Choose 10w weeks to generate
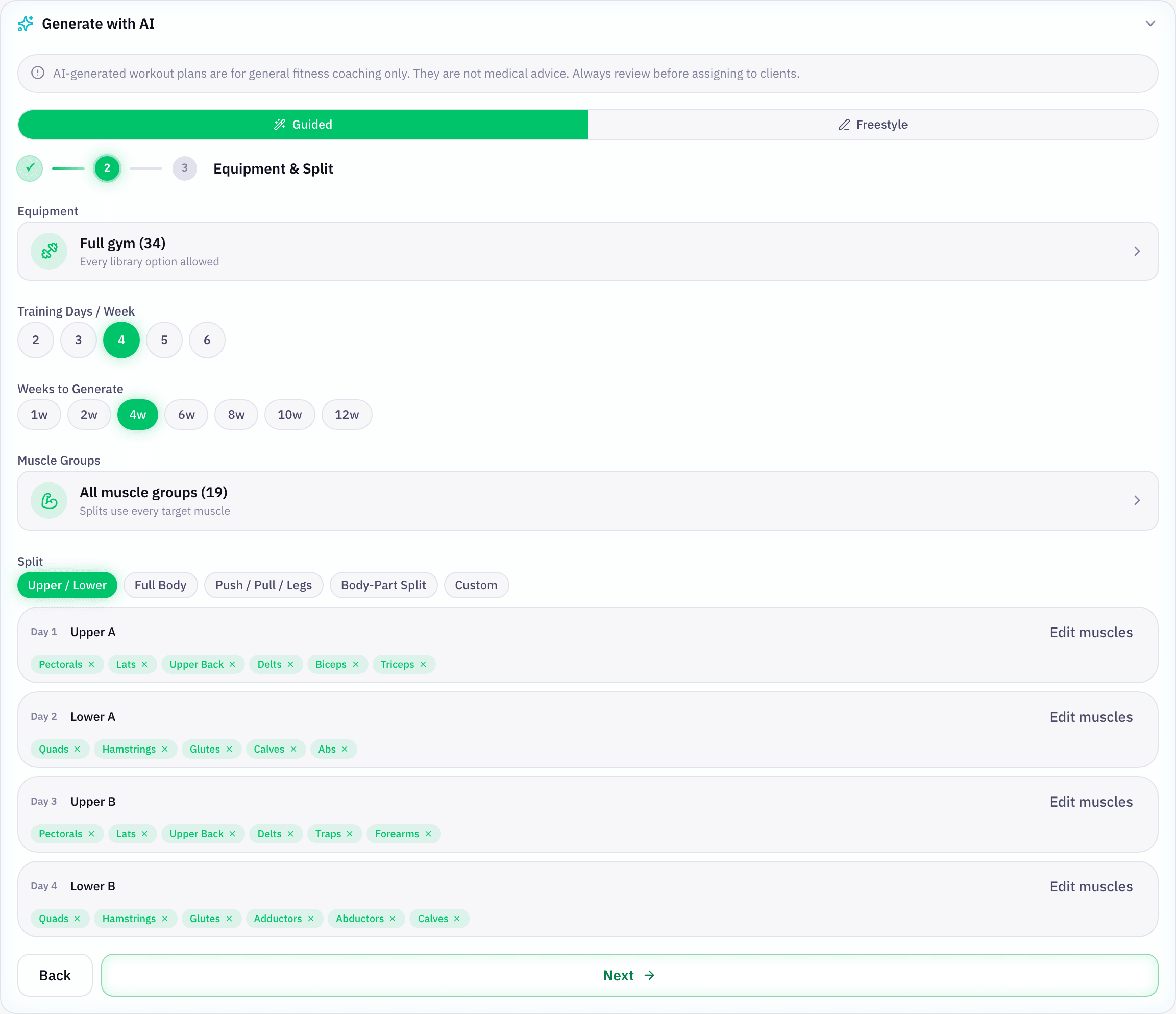The height and width of the screenshot is (1014, 1176). [289, 415]
